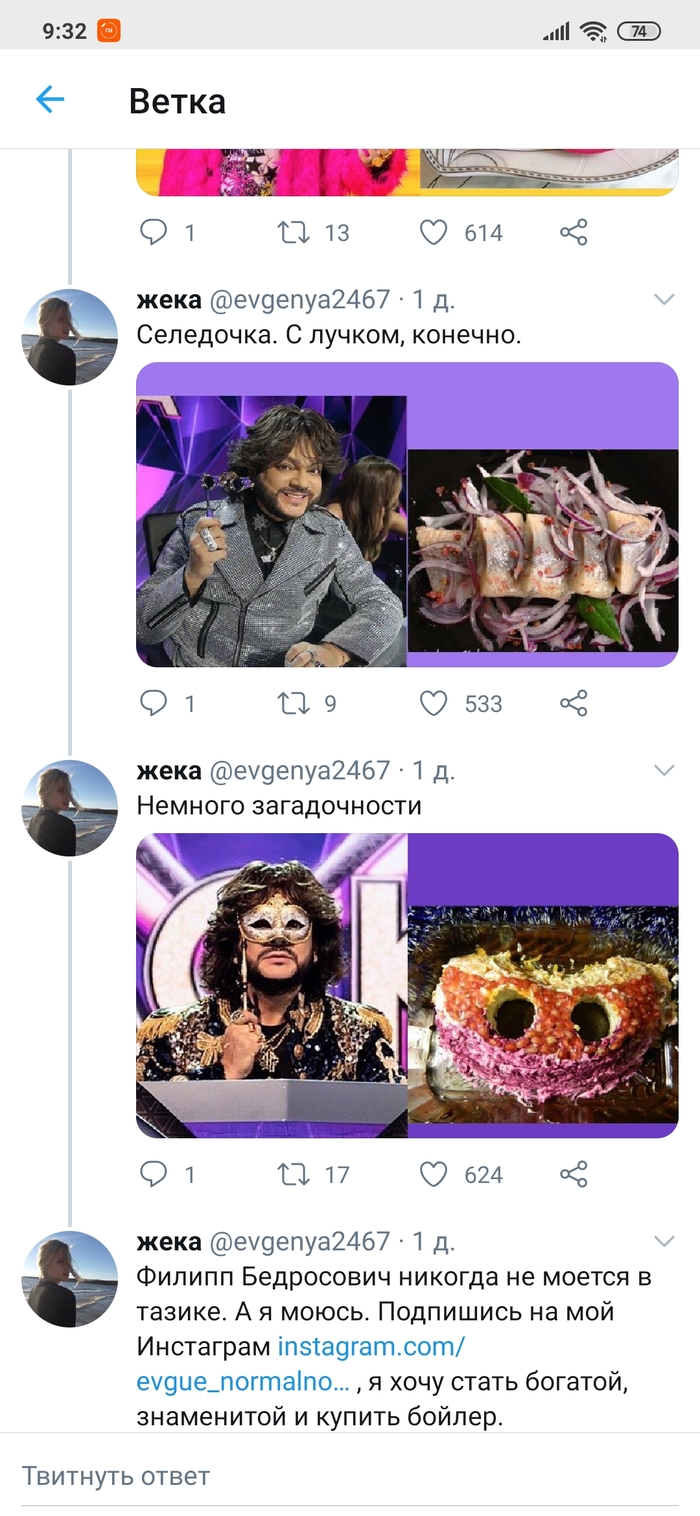Share the Немного загадочности tweet
Image resolution: width=700 pixels, height=1516 pixels.
573,1174
